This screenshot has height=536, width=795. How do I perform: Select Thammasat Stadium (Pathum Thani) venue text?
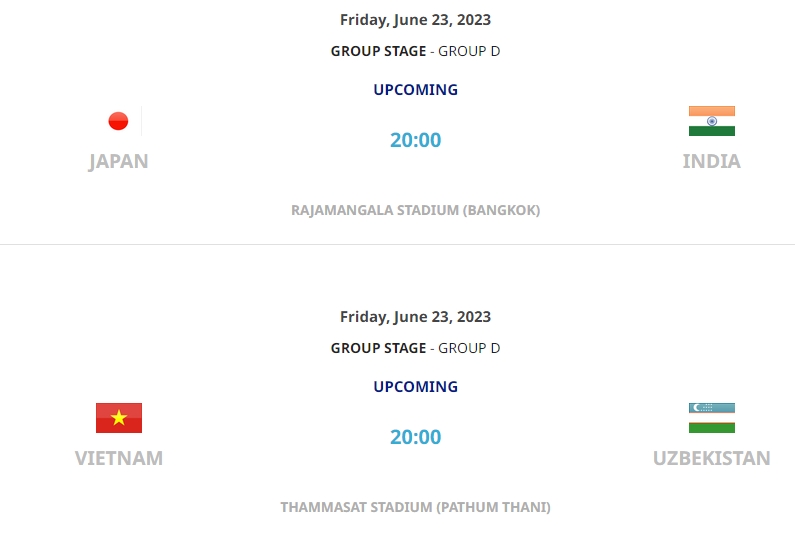[x=416, y=507]
